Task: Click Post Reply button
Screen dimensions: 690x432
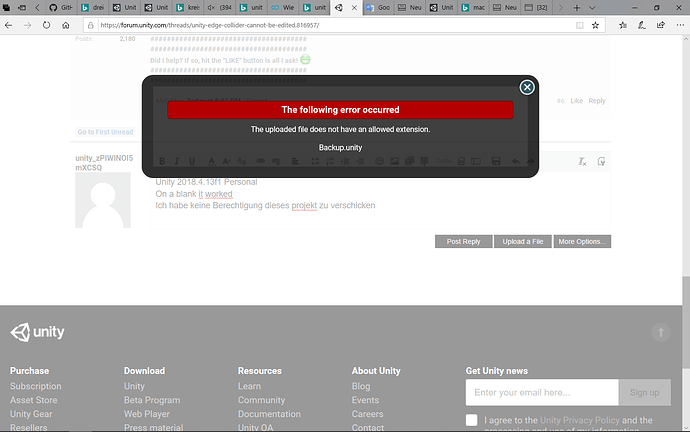Action: click(x=463, y=242)
